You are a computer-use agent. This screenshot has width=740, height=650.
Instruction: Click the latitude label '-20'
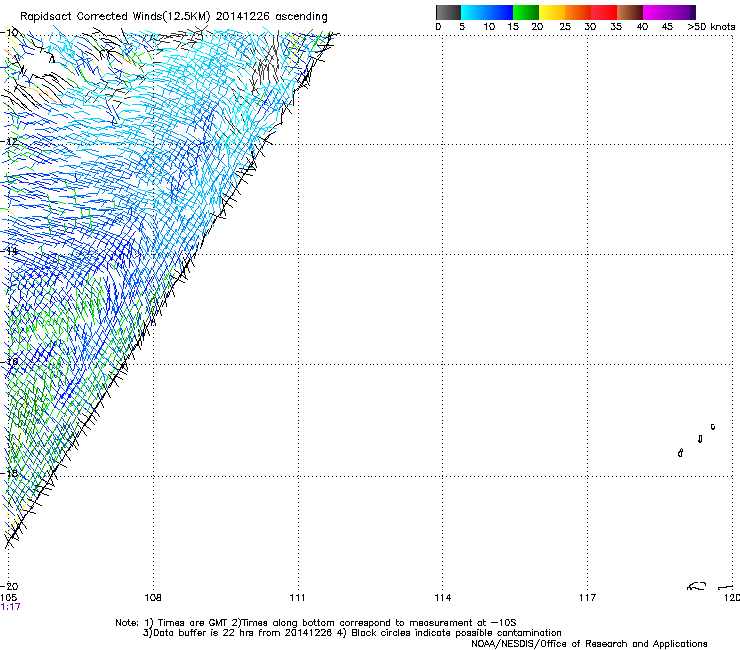9,586
